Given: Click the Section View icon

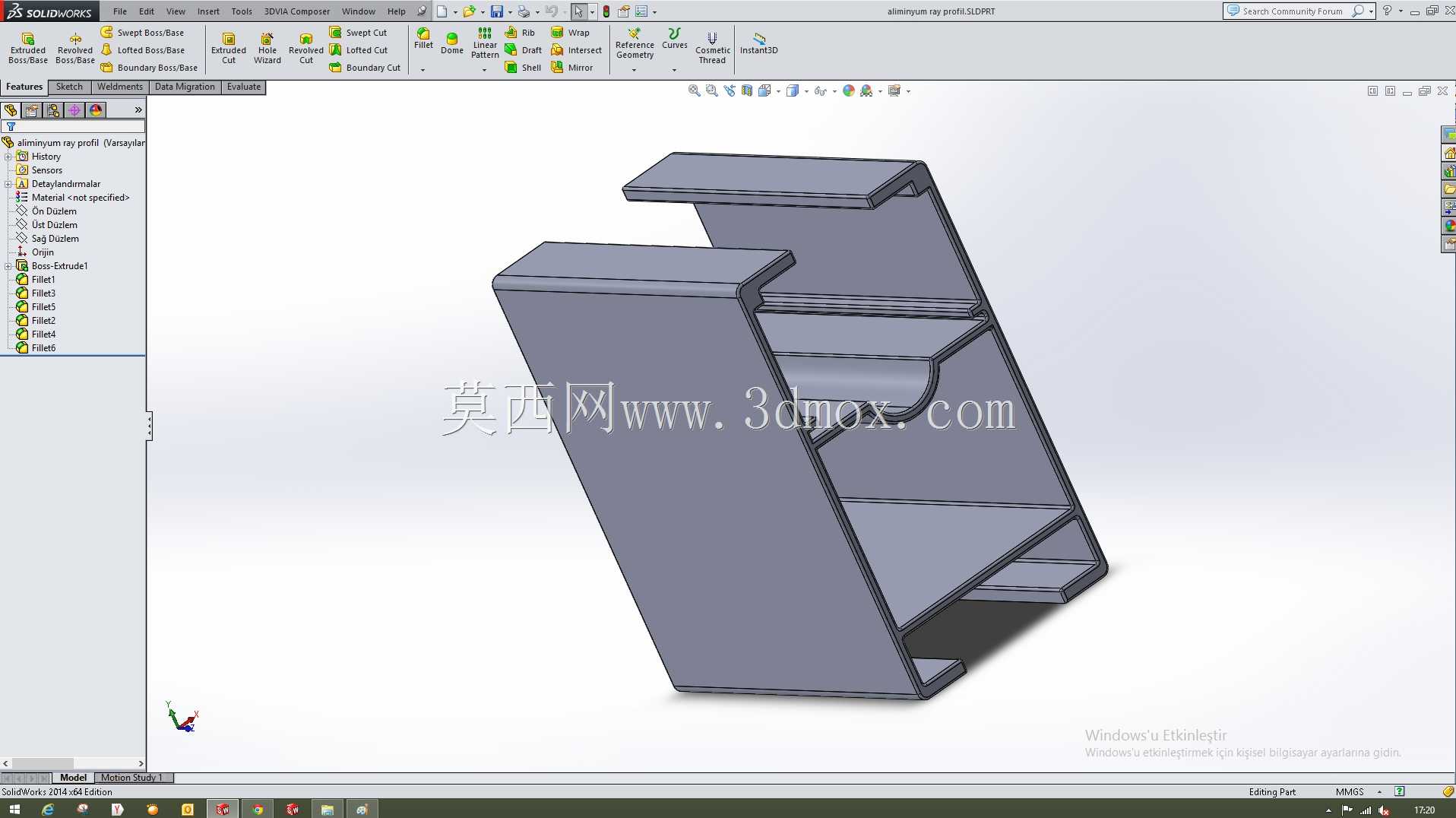Looking at the screenshot, I should pyautogui.click(x=747, y=90).
